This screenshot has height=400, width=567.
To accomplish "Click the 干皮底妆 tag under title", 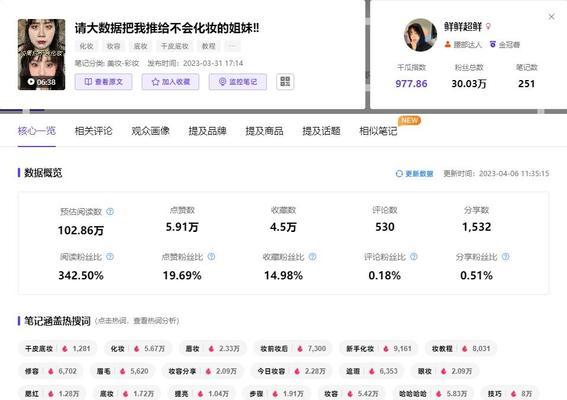I will (x=175, y=46).
